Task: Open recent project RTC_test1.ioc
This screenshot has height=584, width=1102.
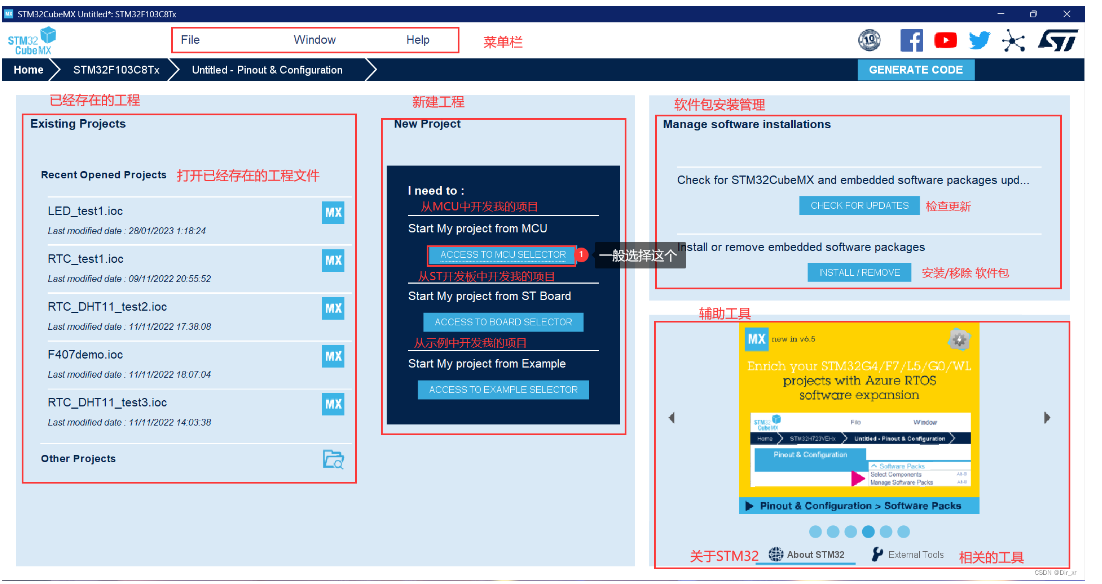Action: pos(85,259)
